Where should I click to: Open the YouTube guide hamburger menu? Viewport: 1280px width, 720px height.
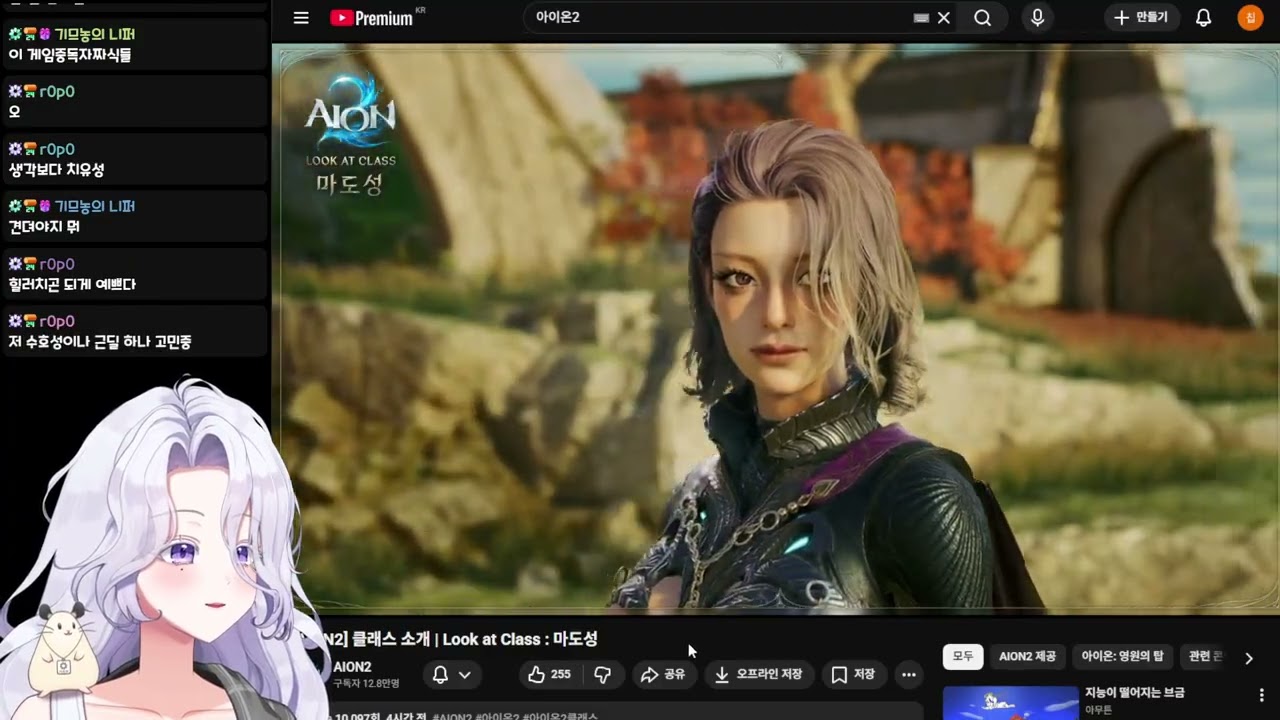click(x=301, y=18)
